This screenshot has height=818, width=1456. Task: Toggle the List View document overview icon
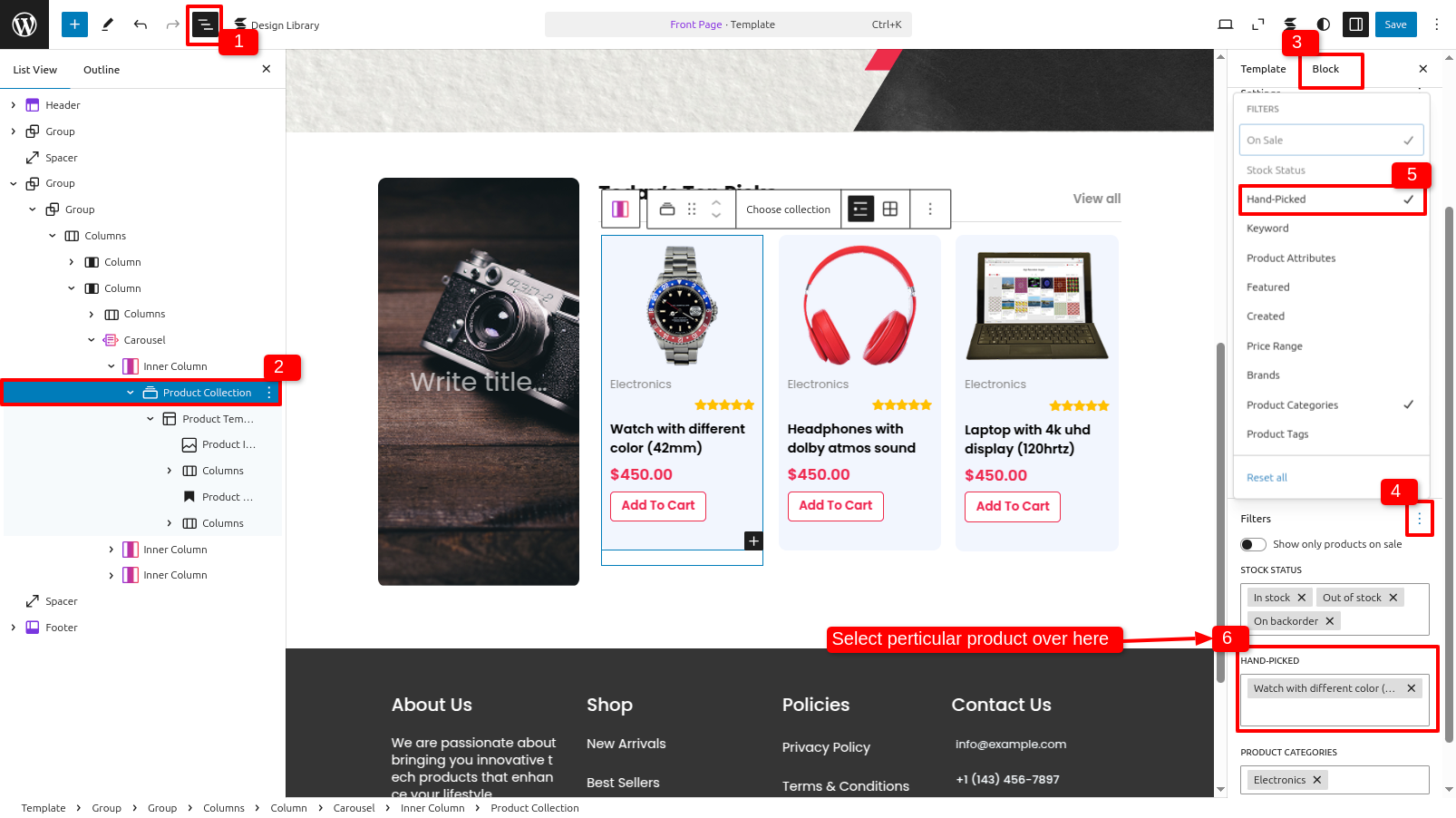(x=205, y=24)
